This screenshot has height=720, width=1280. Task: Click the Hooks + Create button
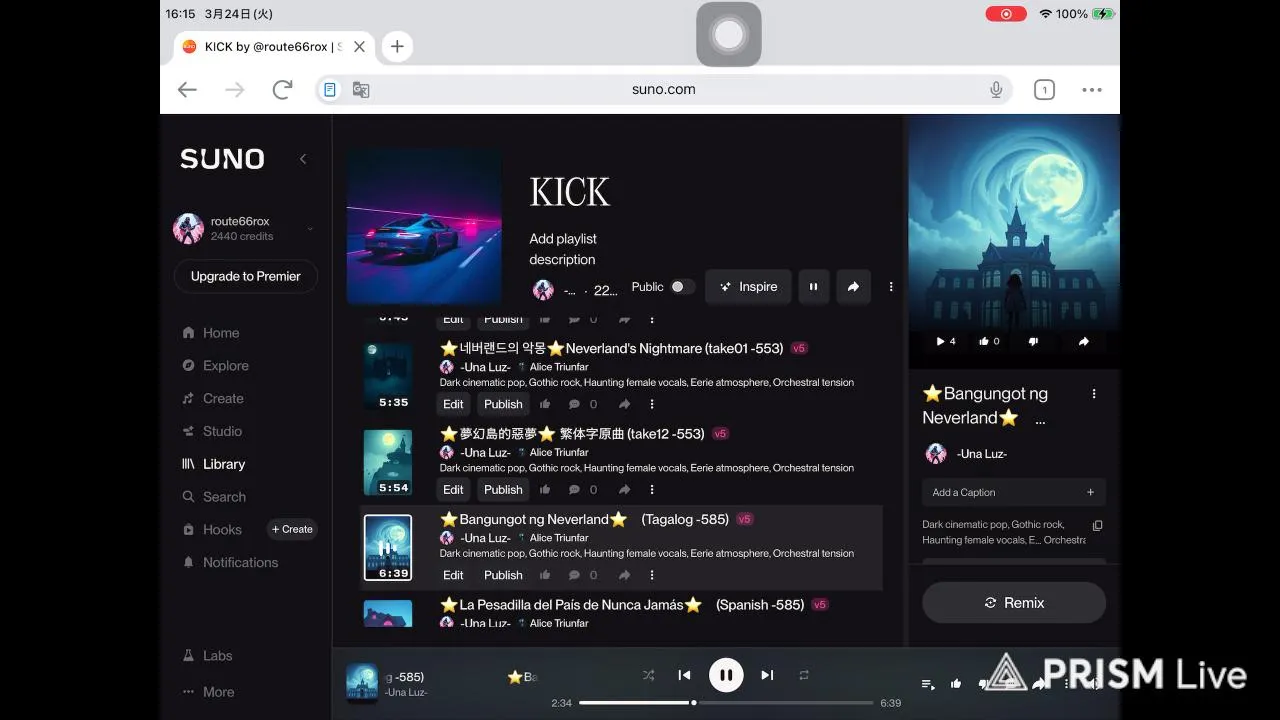tap(292, 529)
